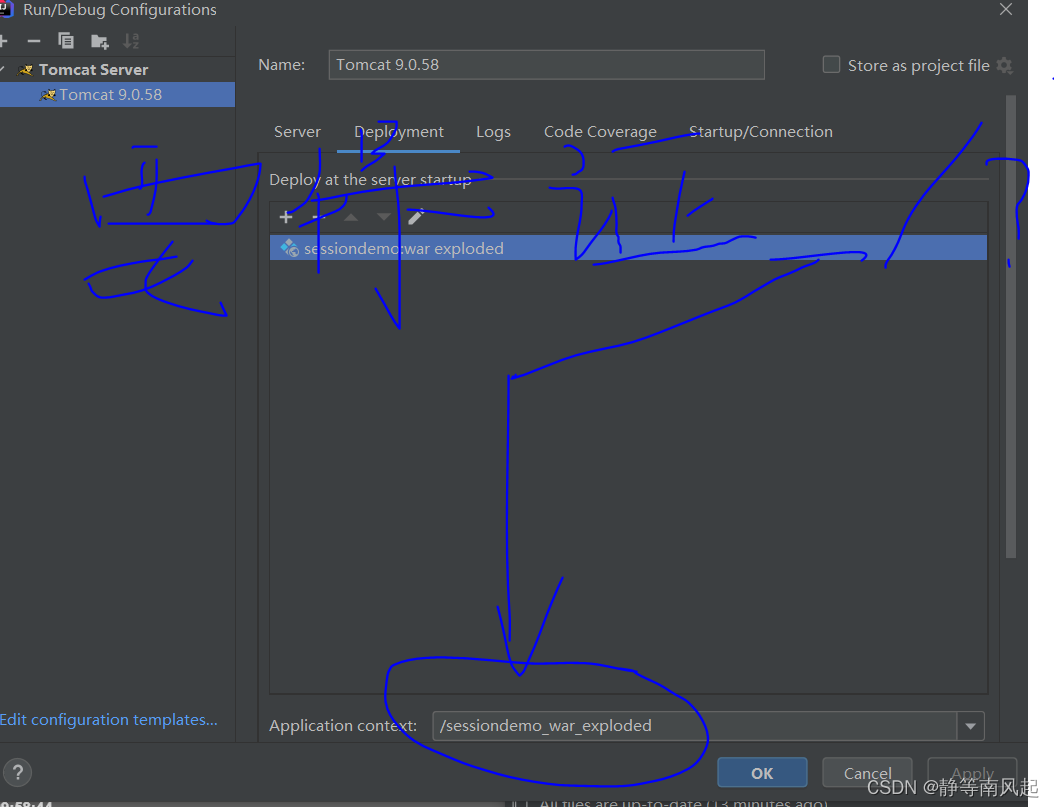Select the sessiondemo:war exploded artifact row

[x=629, y=248]
